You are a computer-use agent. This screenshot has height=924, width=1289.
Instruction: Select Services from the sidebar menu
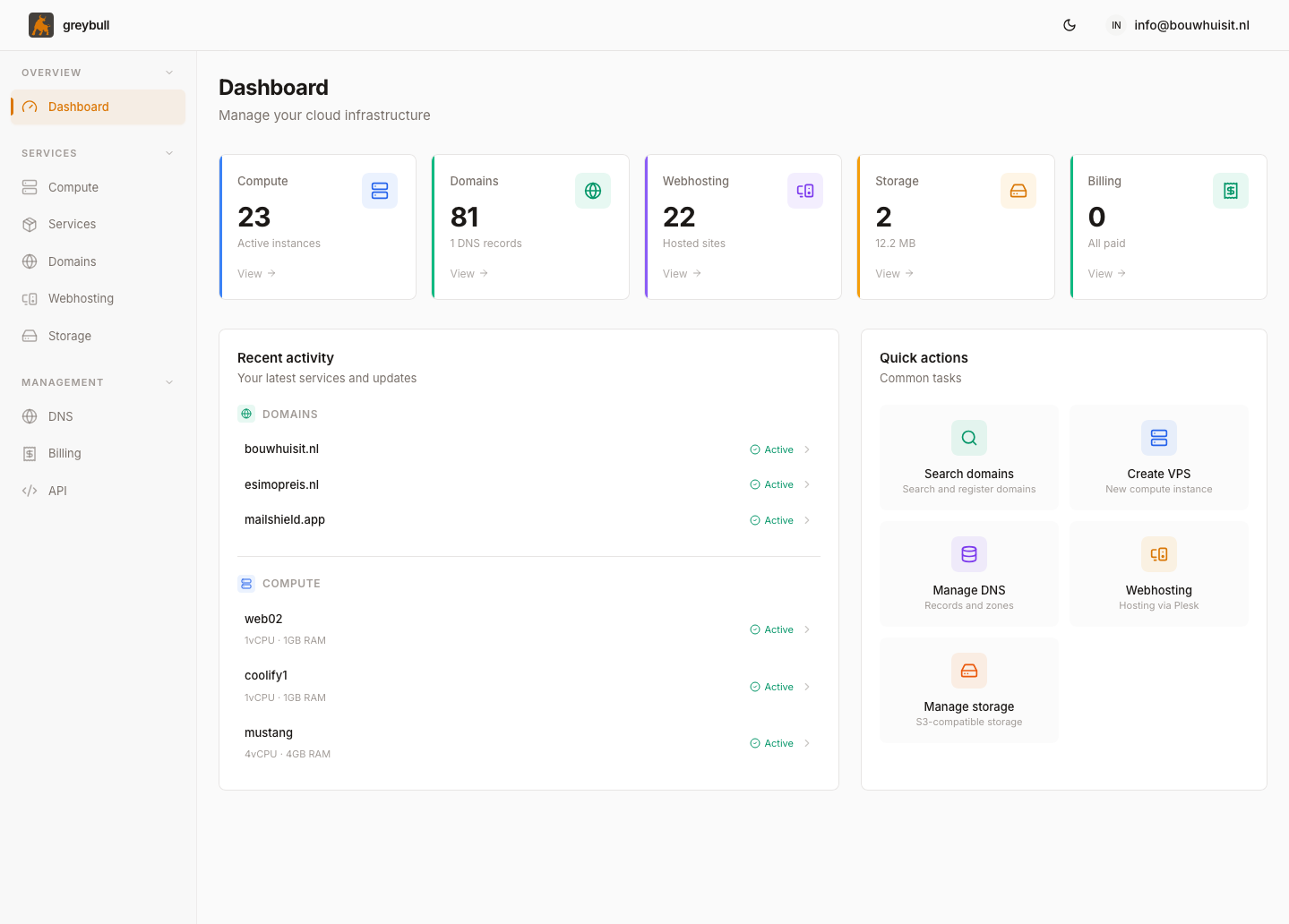72,224
